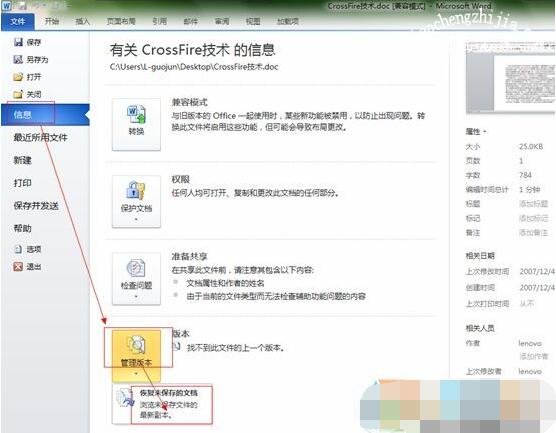Click the document icon beside 找不到此文件的上一个版本
This screenshot has height=433, width=556.
click(x=177, y=346)
